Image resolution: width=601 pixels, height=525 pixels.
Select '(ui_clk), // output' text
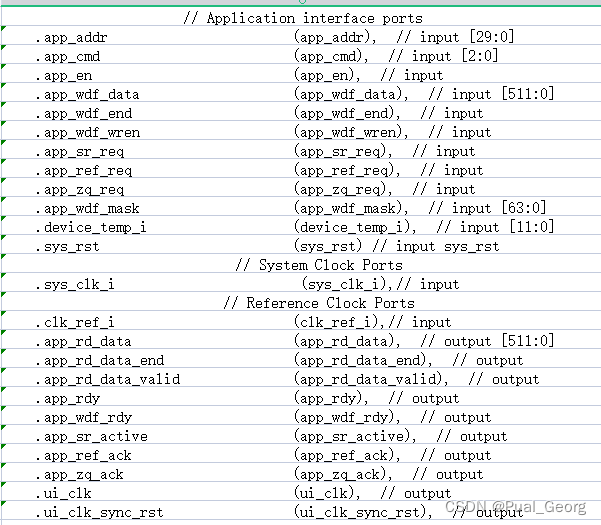[373, 492]
